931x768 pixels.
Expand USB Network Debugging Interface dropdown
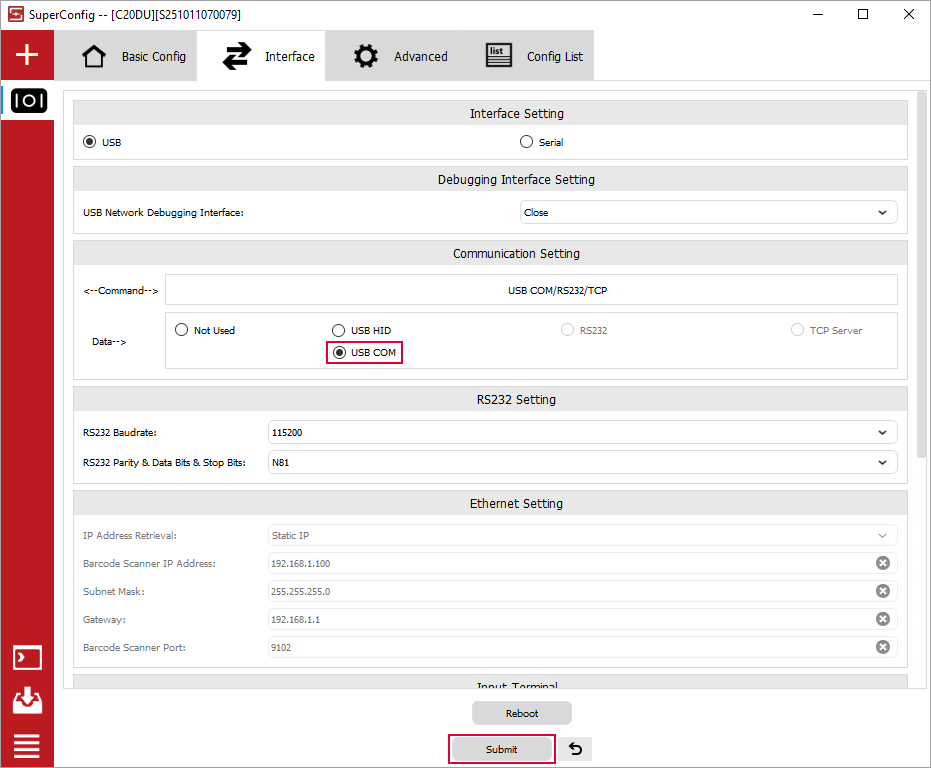point(708,212)
